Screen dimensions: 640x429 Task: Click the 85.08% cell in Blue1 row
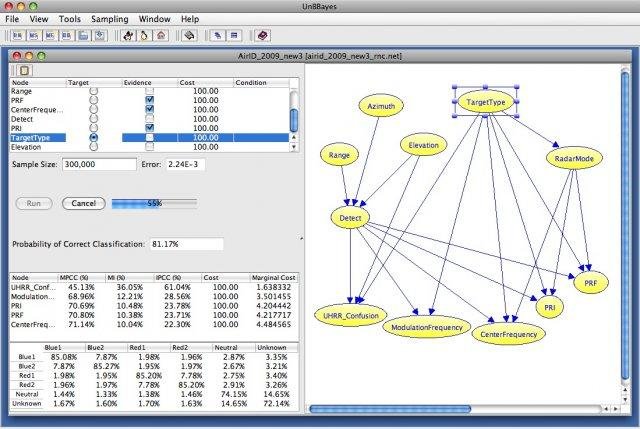[x=64, y=357]
